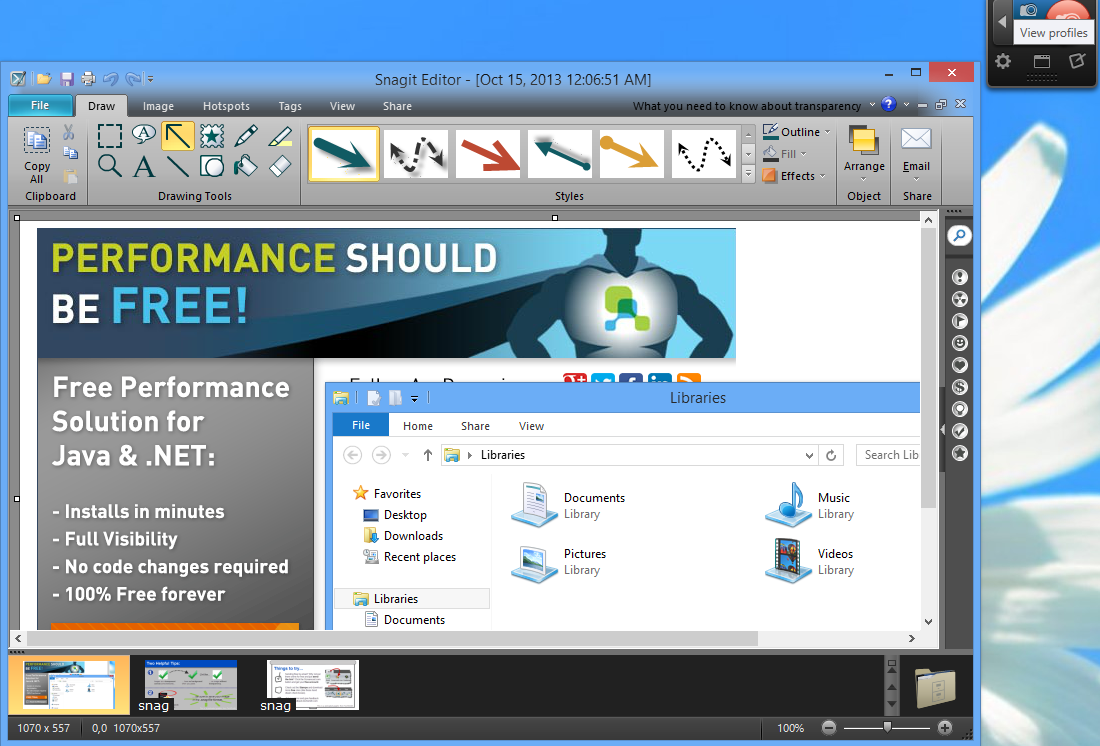Activate the Selection marquee tool
The height and width of the screenshot is (746, 1100).
click(x=110, y=135)
